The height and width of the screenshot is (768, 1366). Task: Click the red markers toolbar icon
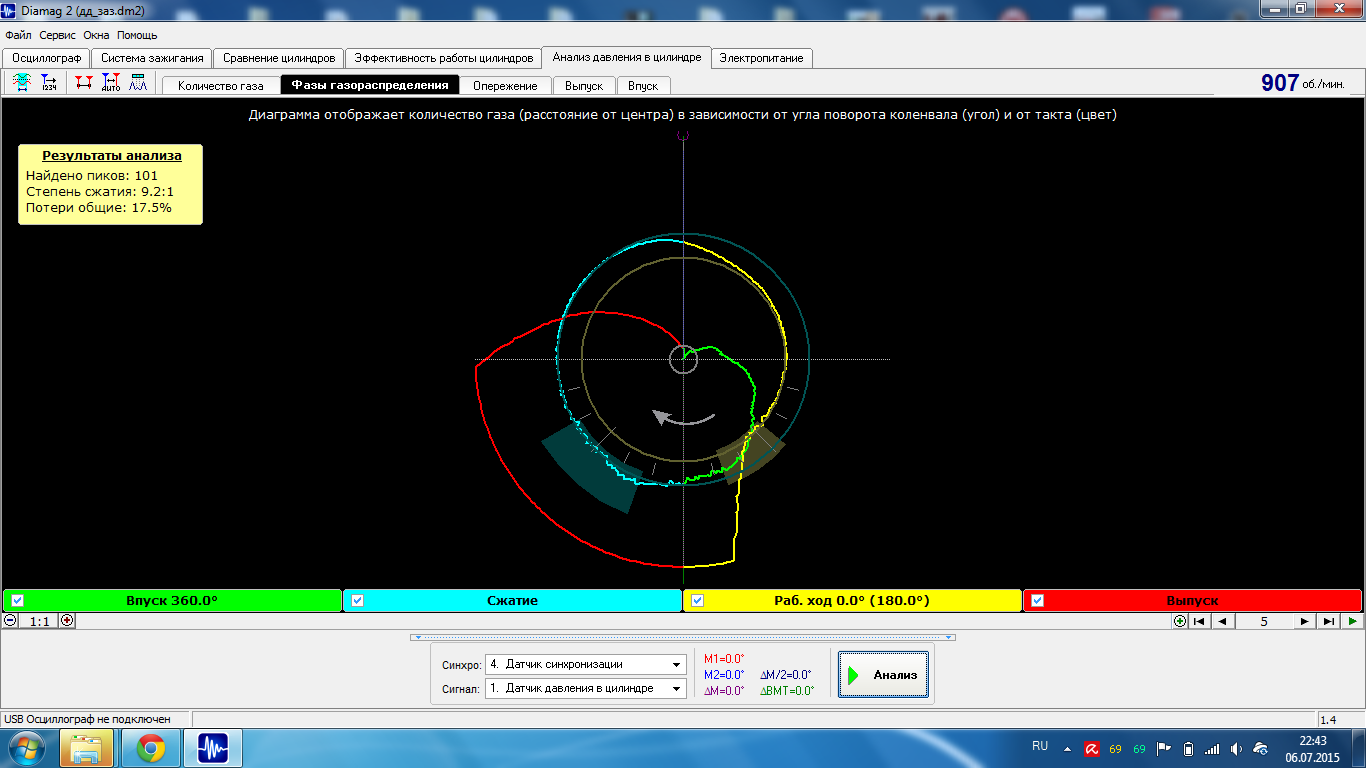(x=83, y=83)
